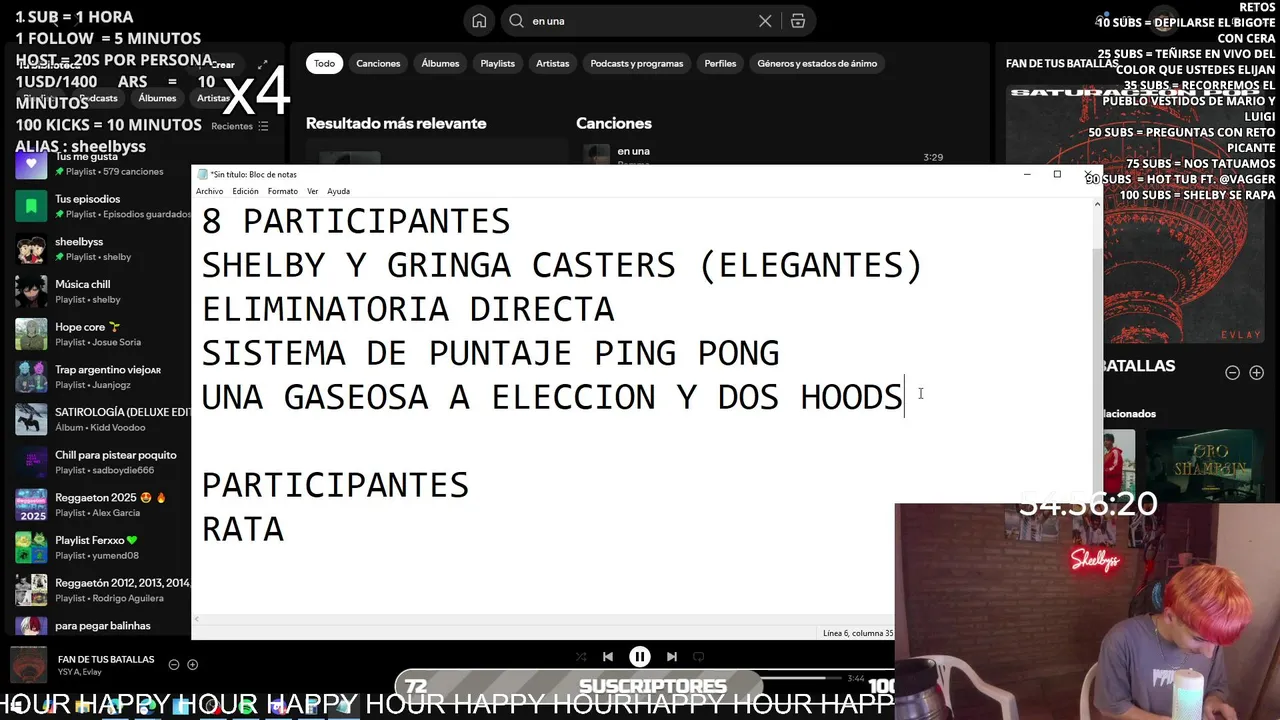Click the RATA line in Notepad

243,529
